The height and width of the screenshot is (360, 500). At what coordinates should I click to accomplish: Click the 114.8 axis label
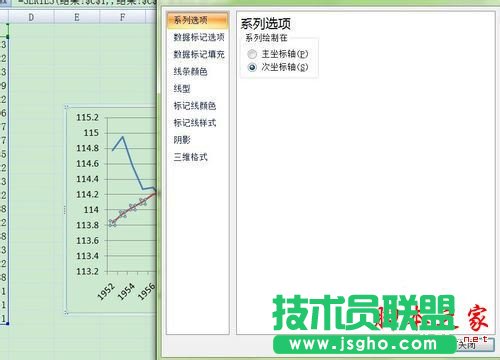pyautogui.click(x=88, y=148)
